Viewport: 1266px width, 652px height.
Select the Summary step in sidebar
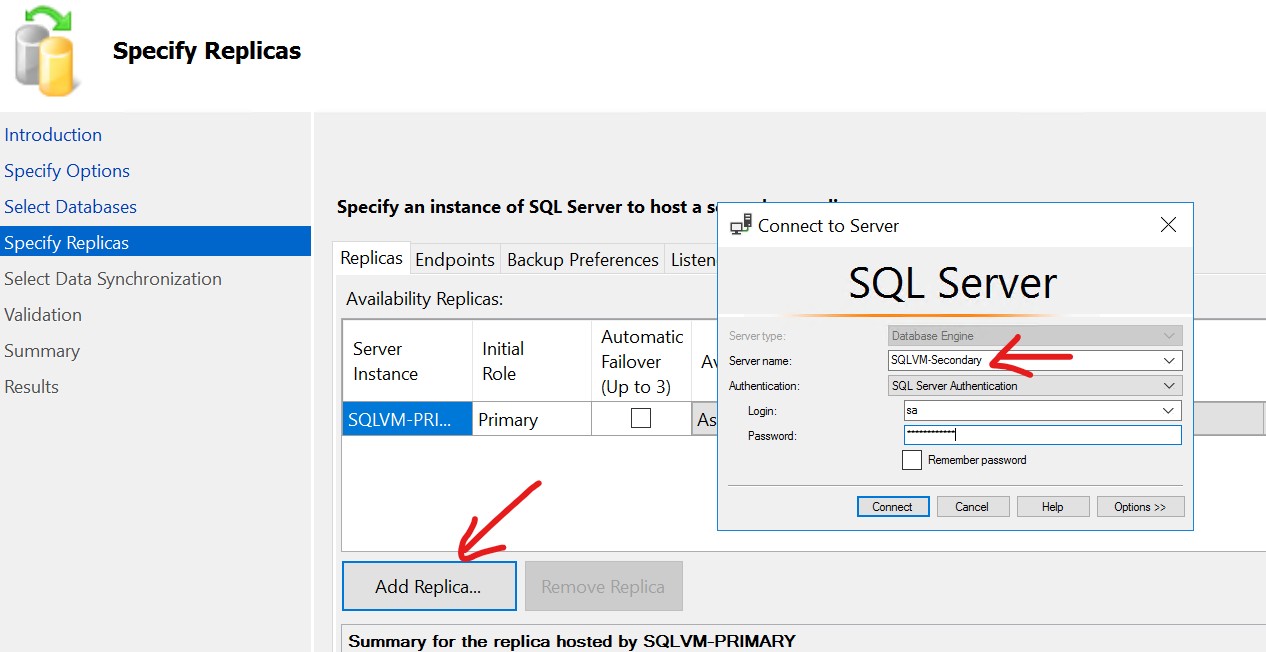(x=42, y=351)
